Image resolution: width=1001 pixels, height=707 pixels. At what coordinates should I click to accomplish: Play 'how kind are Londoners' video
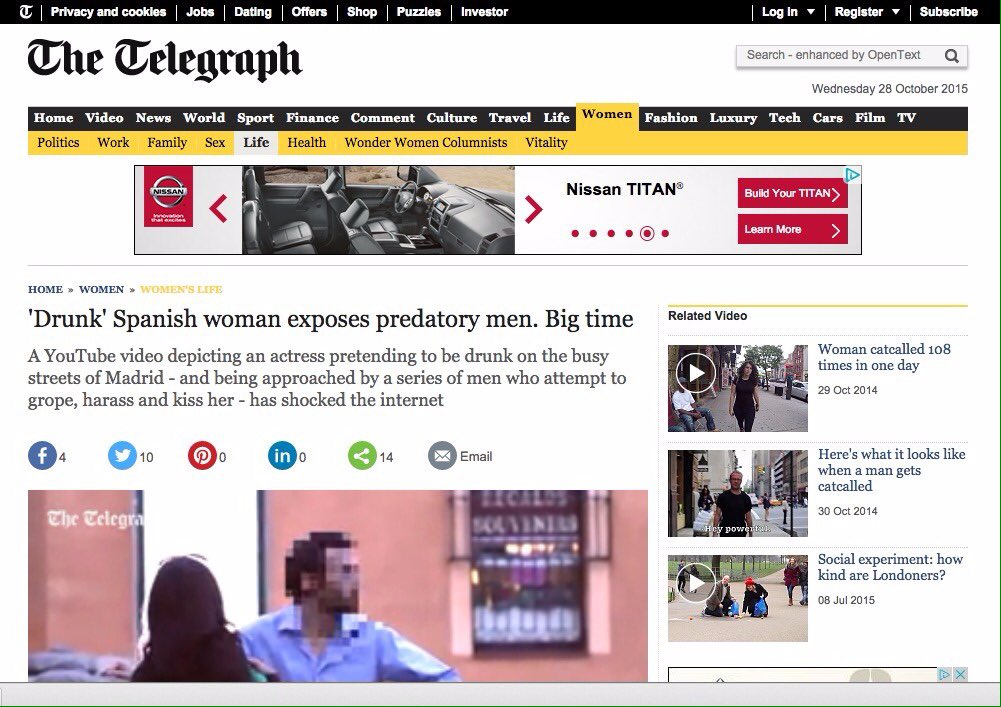[696, 582]
